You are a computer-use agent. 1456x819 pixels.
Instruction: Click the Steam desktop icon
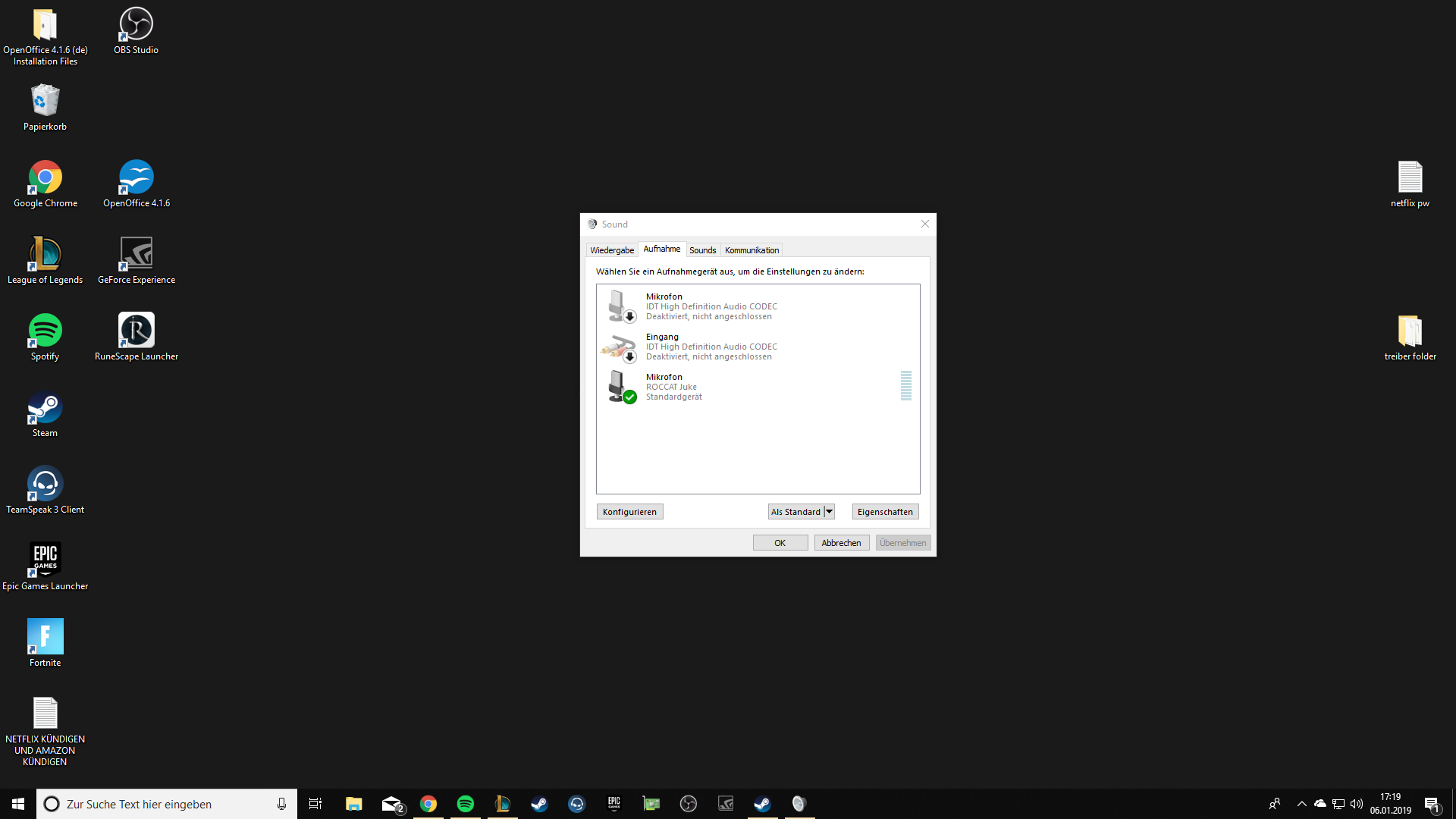[x=45, y=414]
